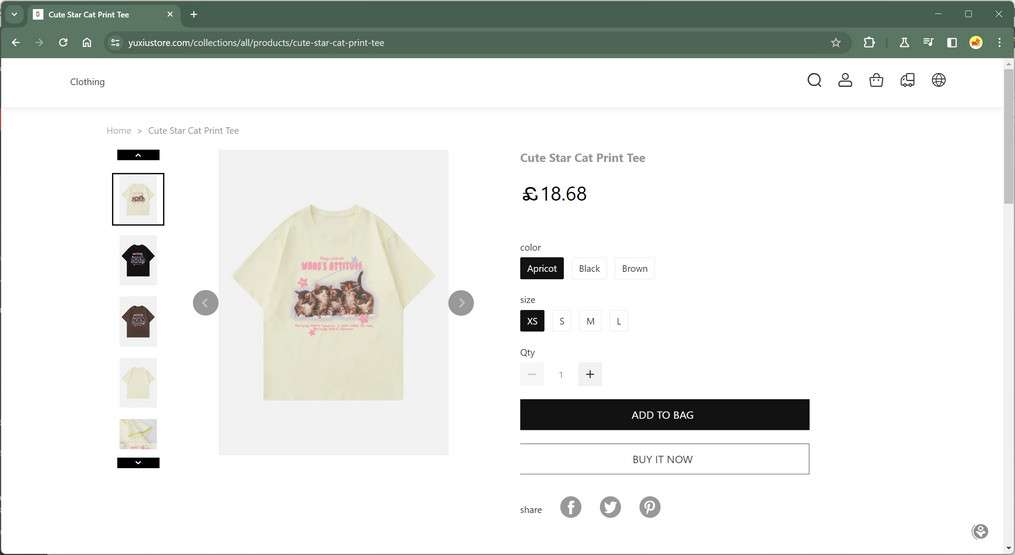Show next product image arrow
1015x555 pixels.
pos(461,302)
